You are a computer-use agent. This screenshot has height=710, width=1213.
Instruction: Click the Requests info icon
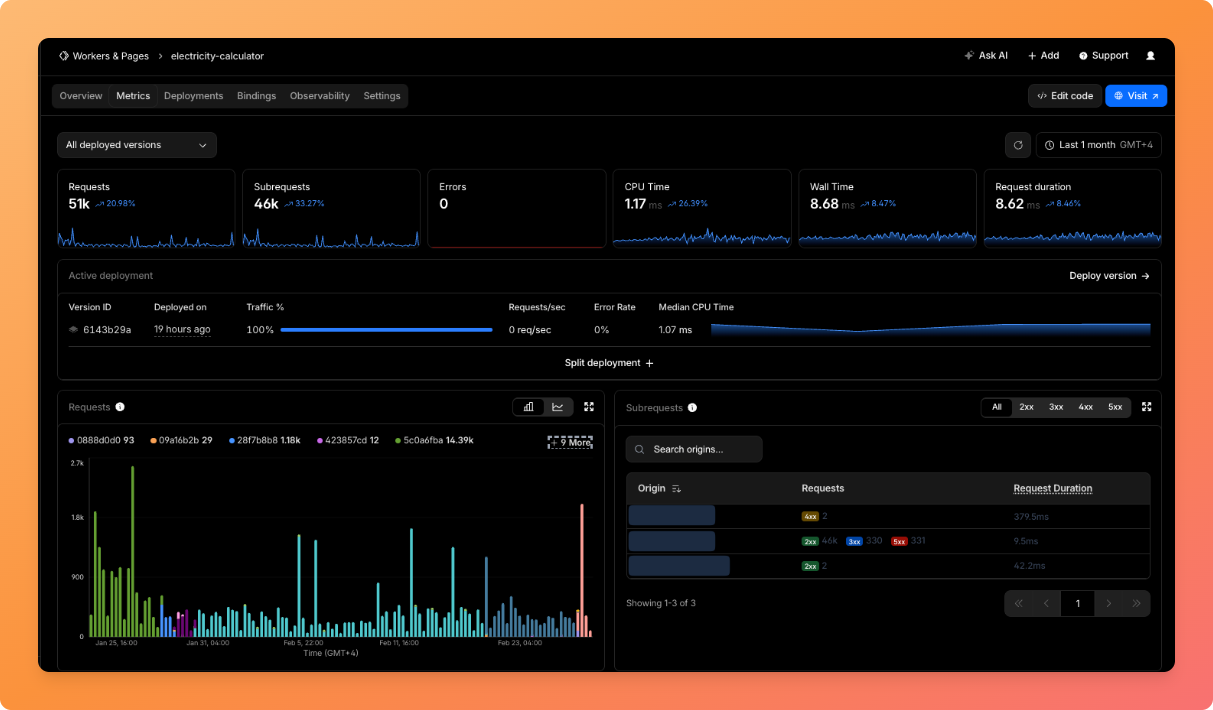click(x=120, y=407)
